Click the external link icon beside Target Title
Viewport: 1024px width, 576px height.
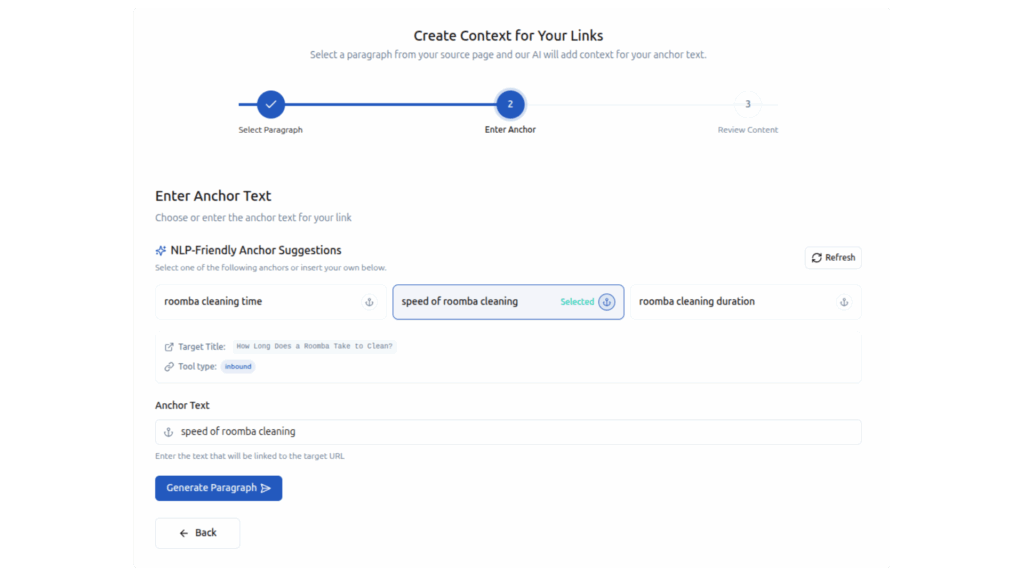(x=169, y=347)
